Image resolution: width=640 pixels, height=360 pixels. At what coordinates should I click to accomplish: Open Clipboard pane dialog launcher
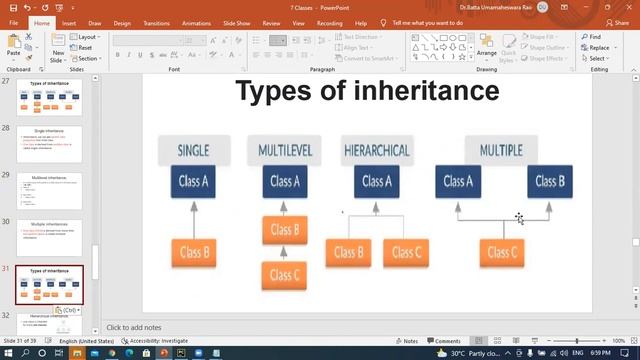[x=41, y=69]
